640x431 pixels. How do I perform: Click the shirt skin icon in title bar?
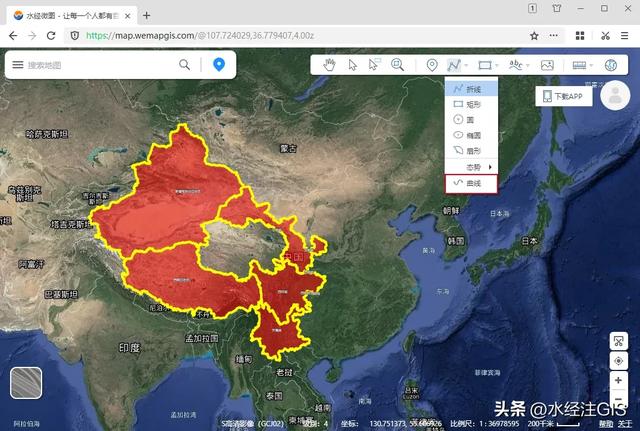coord(557,8)
